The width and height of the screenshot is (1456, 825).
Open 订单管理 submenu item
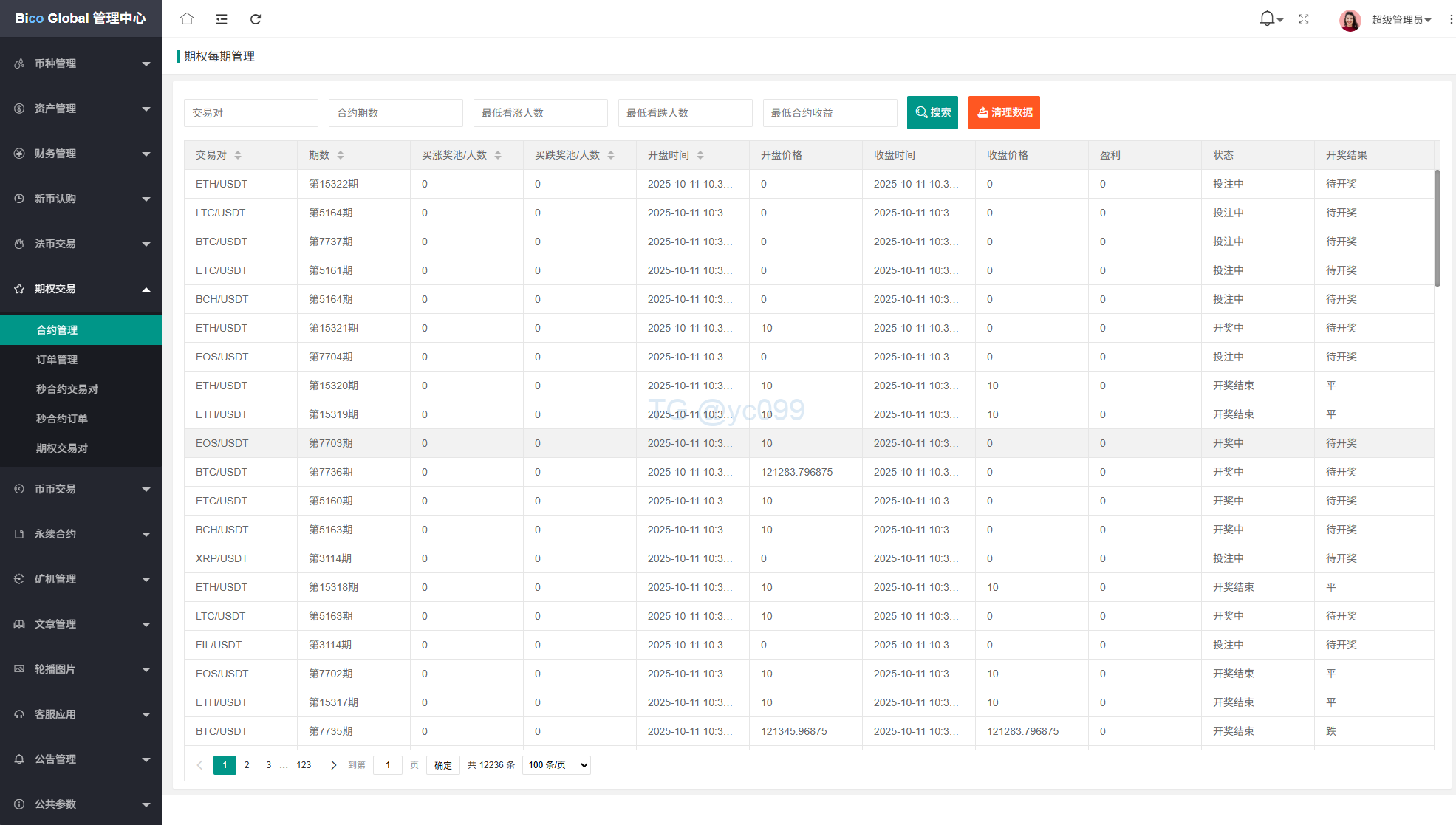point(57,360)
